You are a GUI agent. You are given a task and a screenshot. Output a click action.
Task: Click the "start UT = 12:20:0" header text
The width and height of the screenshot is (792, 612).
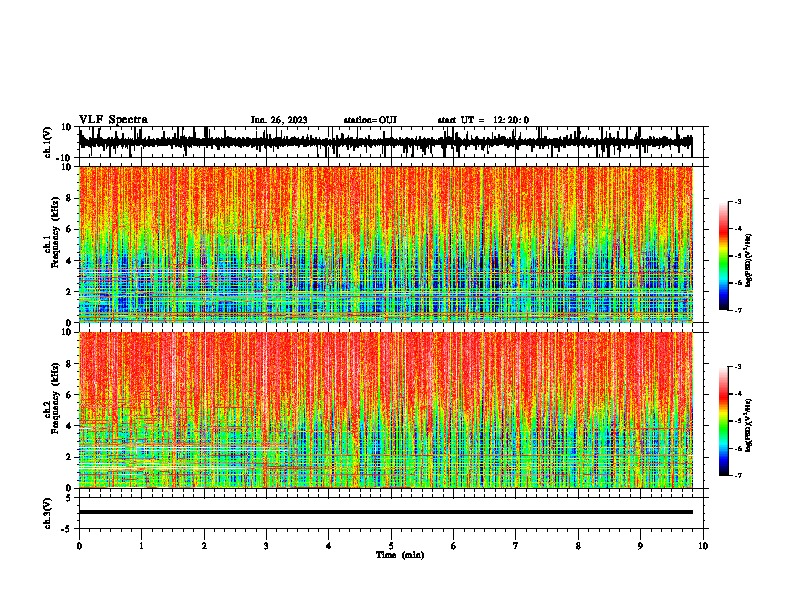(x=483, y=120)
